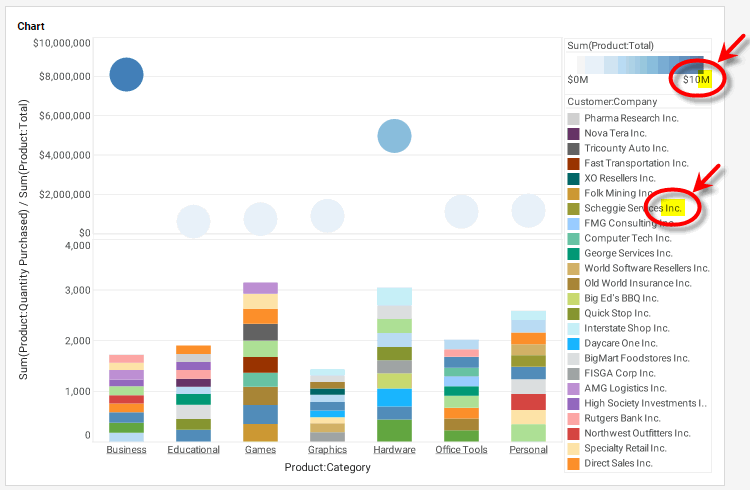Click the Pharma Research Inc. legend swatch
This screenshot has height=490, width=750.
click(574, 118)
